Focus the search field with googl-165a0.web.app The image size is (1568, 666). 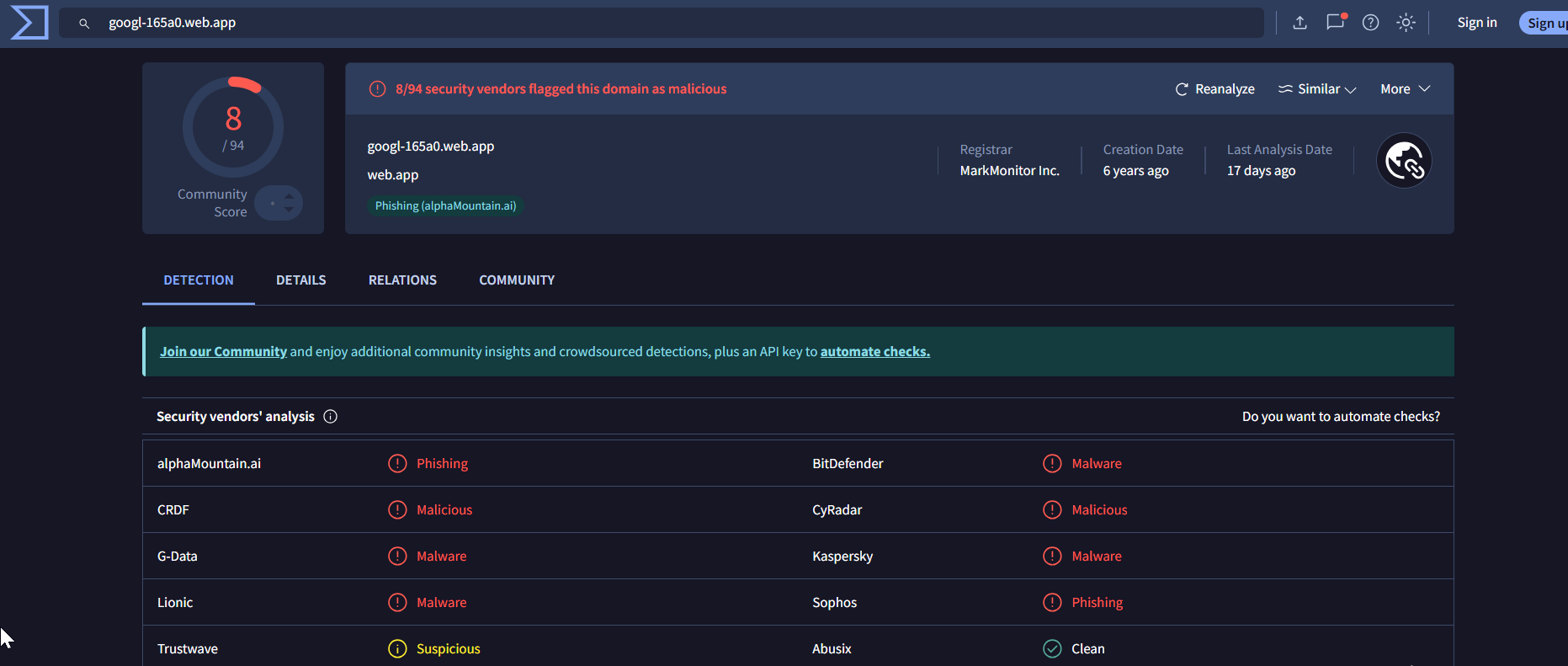click(x=662, y=23)
